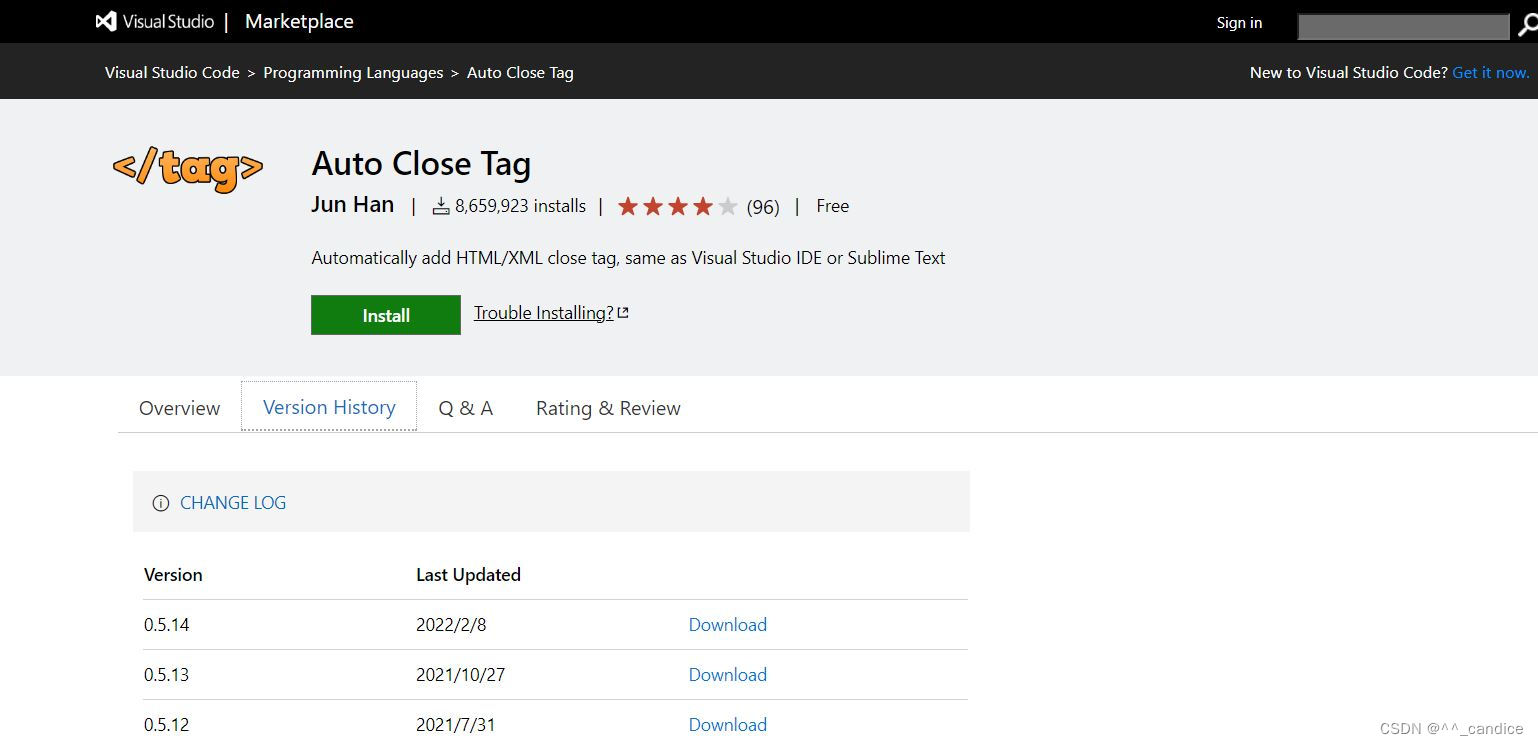This screenshot has width=1538, height=745.
Task: Click the date 2021/7/31
Action: [456, 725]
